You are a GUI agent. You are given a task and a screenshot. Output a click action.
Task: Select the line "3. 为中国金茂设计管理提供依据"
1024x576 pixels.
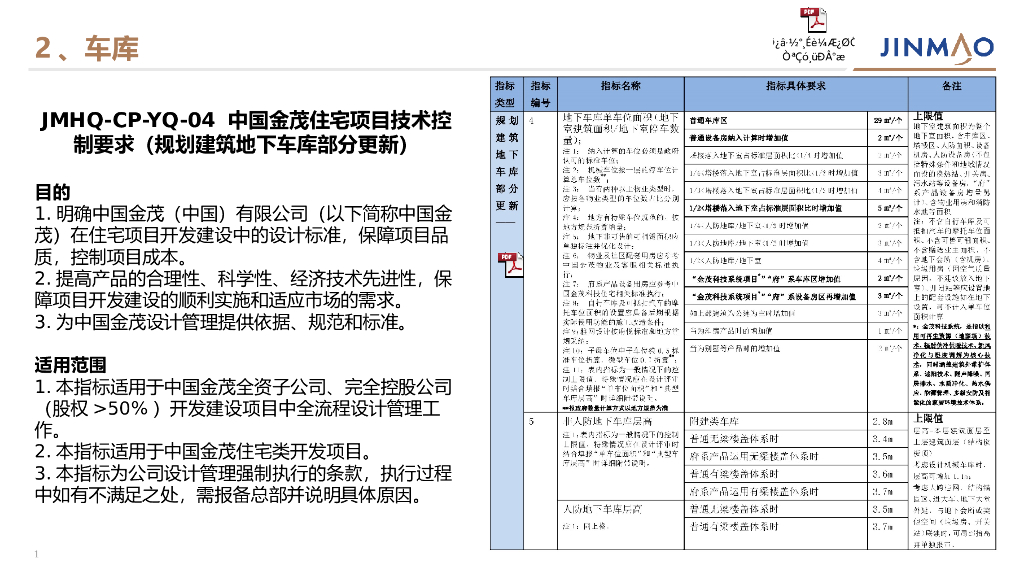tap(222, 322)
